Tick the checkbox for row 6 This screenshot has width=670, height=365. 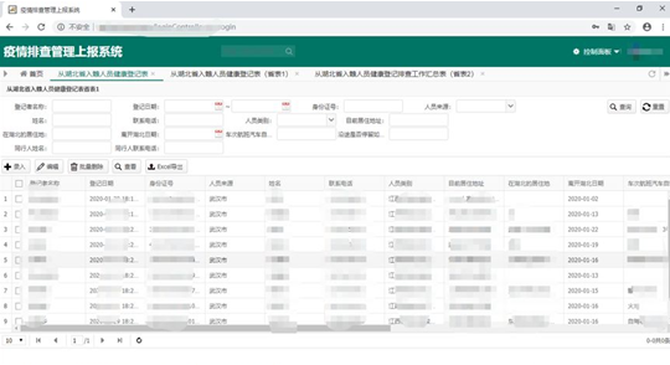tap(19, 275)
